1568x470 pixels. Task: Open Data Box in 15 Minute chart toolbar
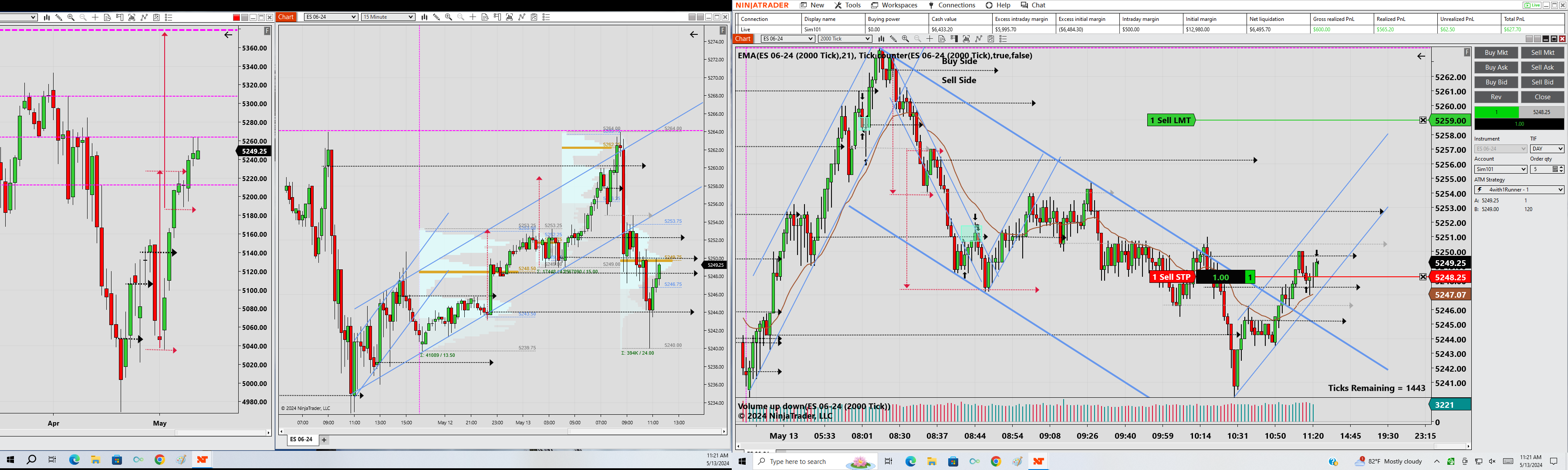485,17
